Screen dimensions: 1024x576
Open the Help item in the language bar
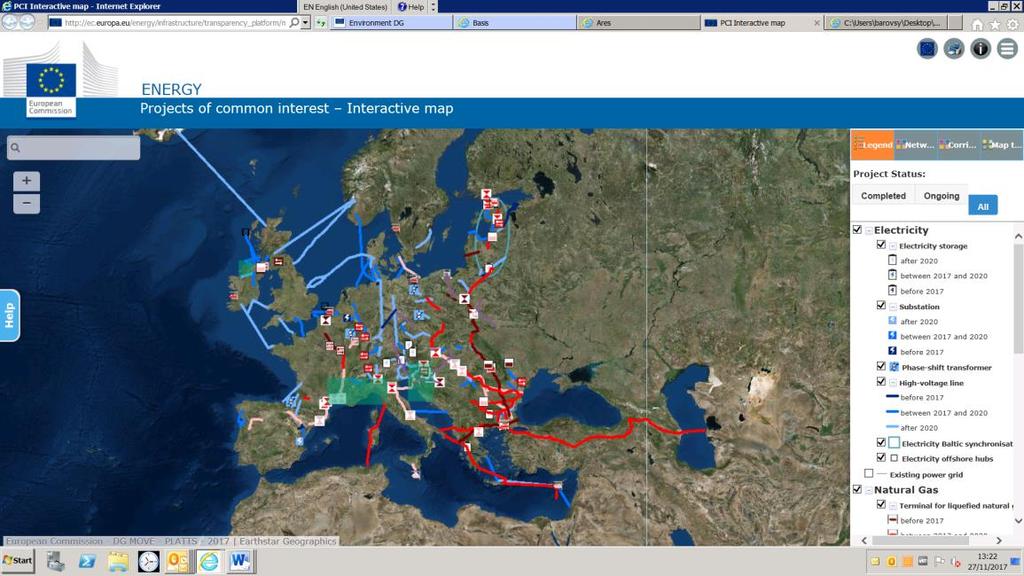pyautogui.click(x=411, y=7)
